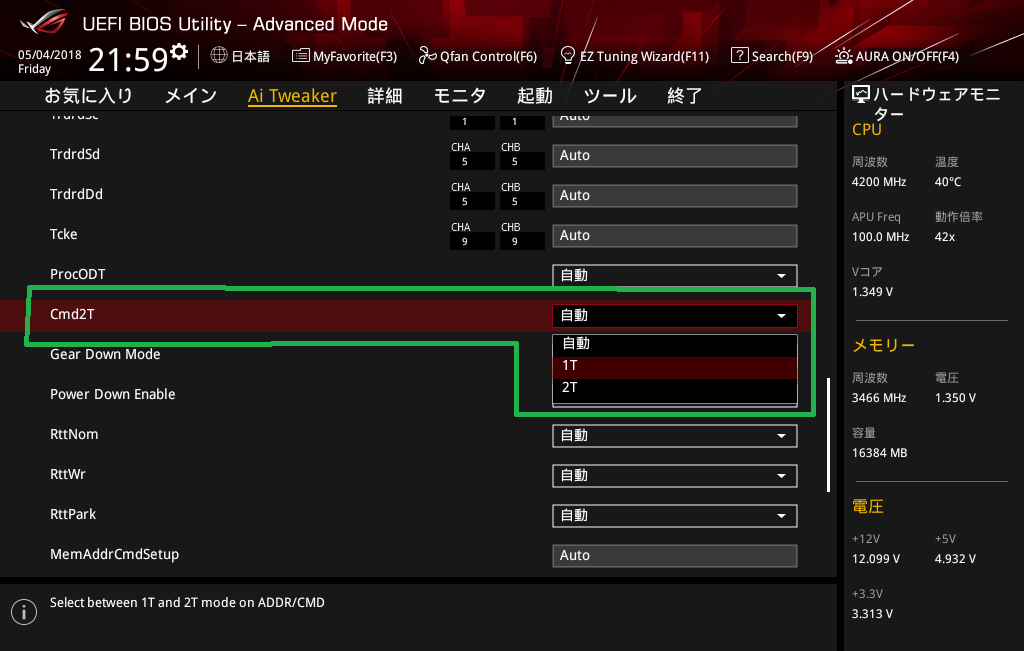Click the +3.3V reading 3.313 V
The width and height of the screenshot is (1024, 651).
click(x=872, y=614)
